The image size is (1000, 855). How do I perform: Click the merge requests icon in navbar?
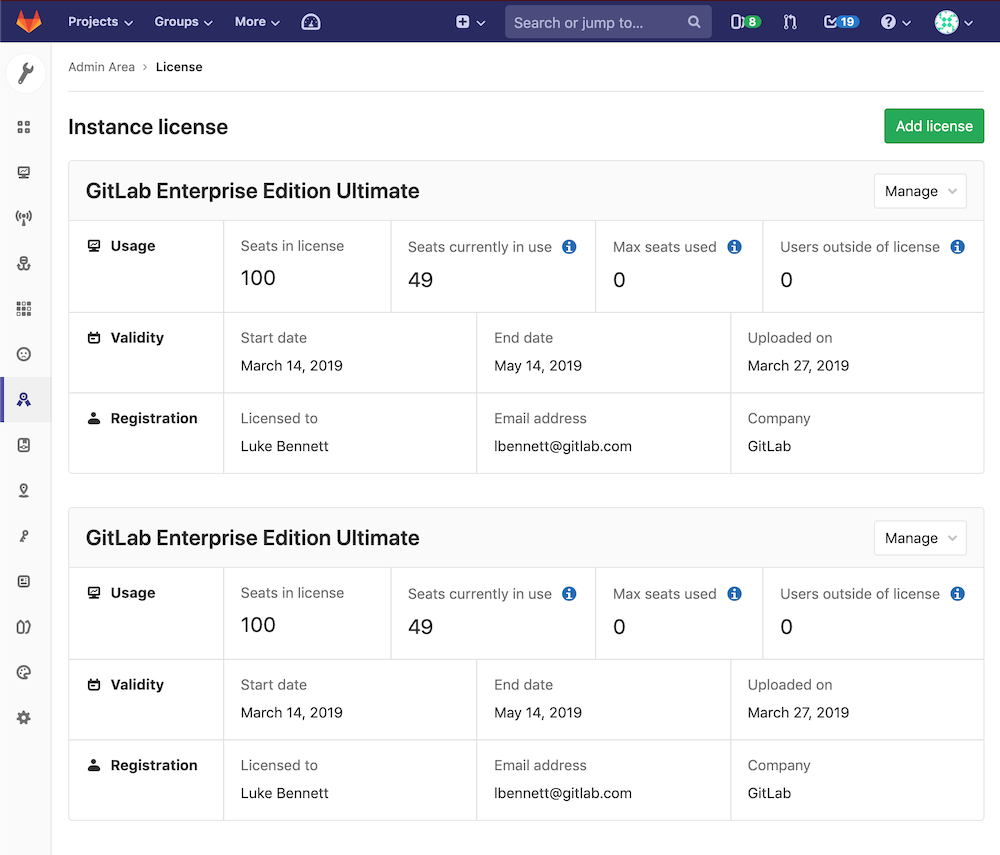790,22
